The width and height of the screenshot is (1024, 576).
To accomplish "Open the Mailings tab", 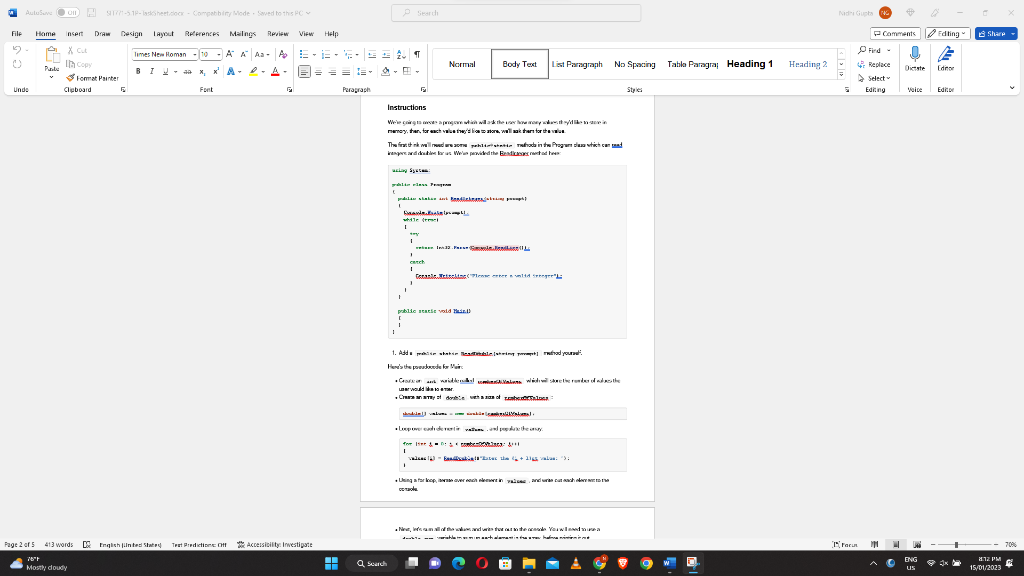I will (x=242, y=33).
